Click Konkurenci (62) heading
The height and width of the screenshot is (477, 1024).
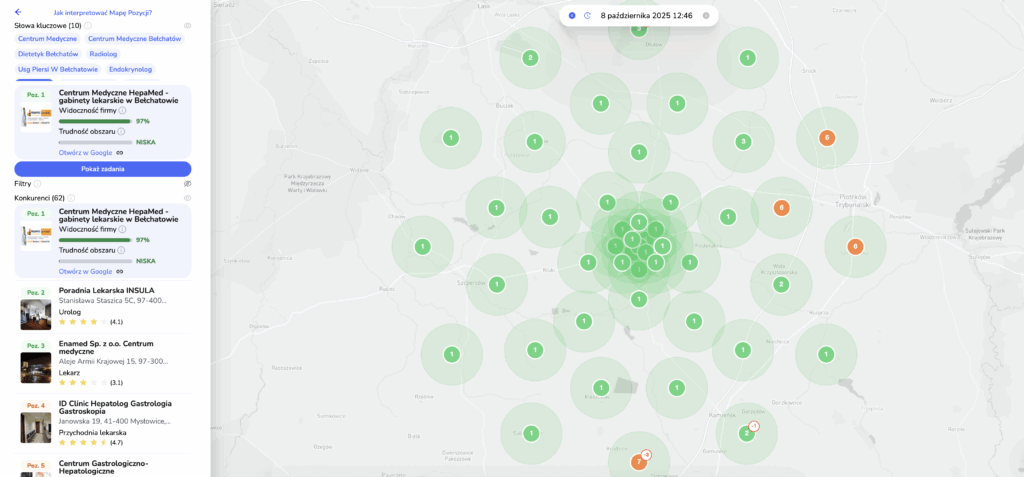[39, 198]
